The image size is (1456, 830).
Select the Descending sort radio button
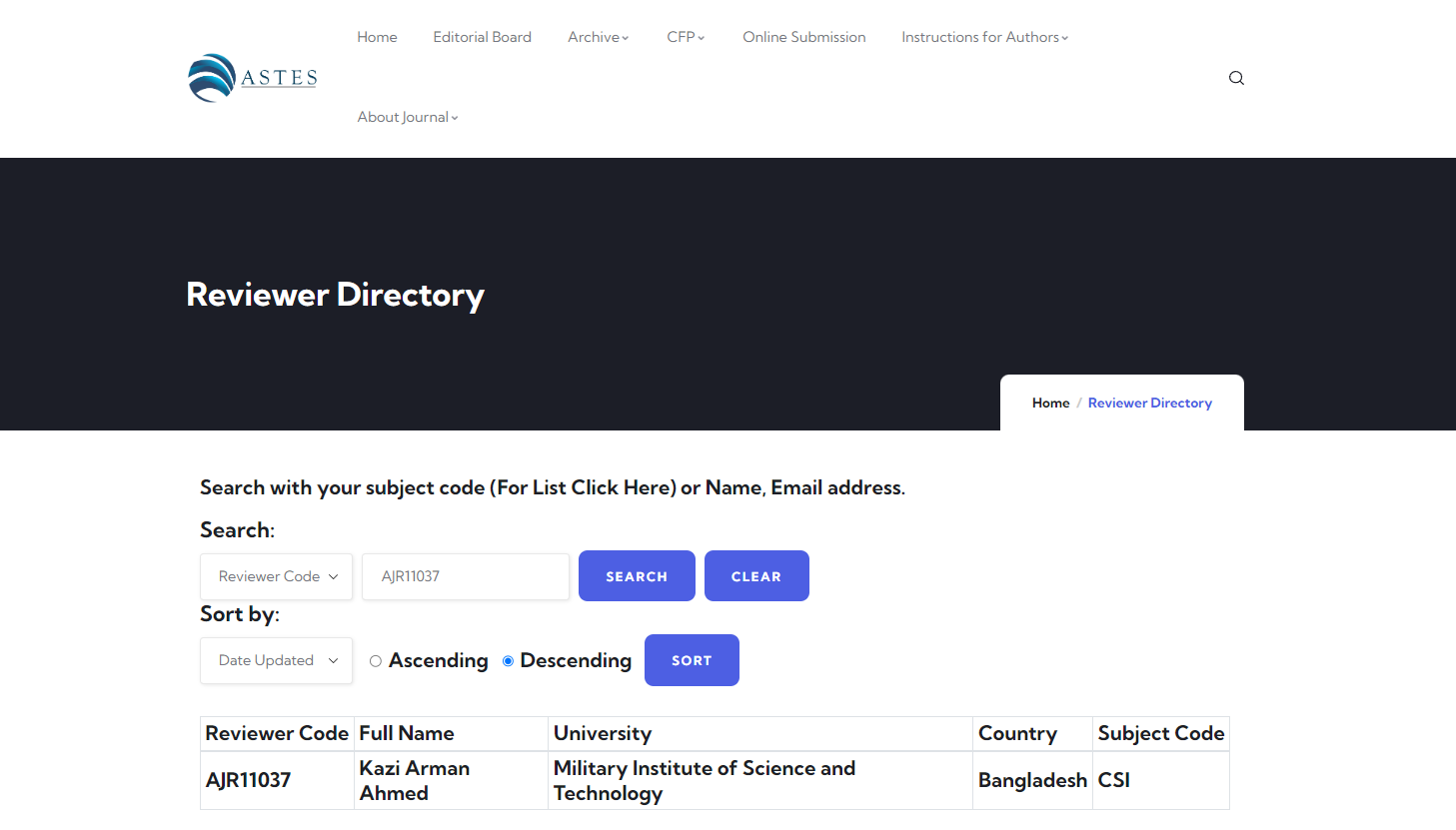(x=508, y=660)
